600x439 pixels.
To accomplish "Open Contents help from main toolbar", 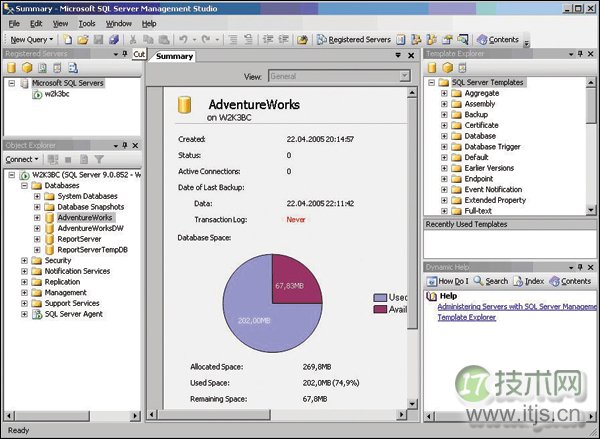I will pyautogui.click(x=498, y=39).
